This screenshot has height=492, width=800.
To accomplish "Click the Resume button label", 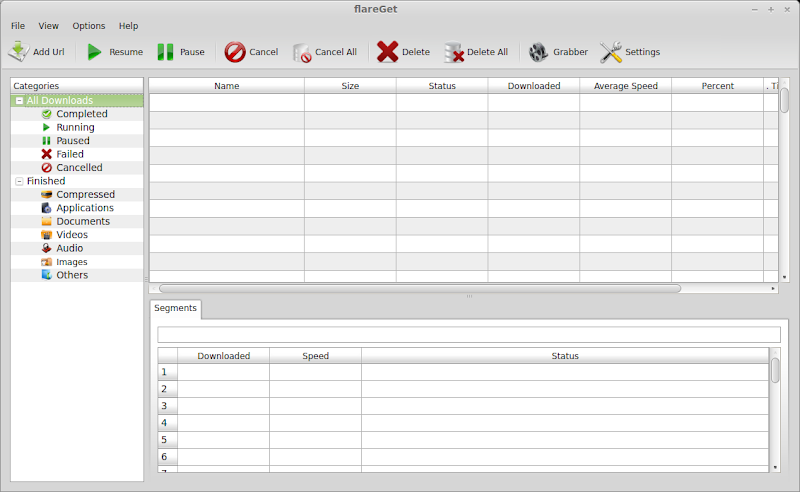I will click(x=126, y=52).
